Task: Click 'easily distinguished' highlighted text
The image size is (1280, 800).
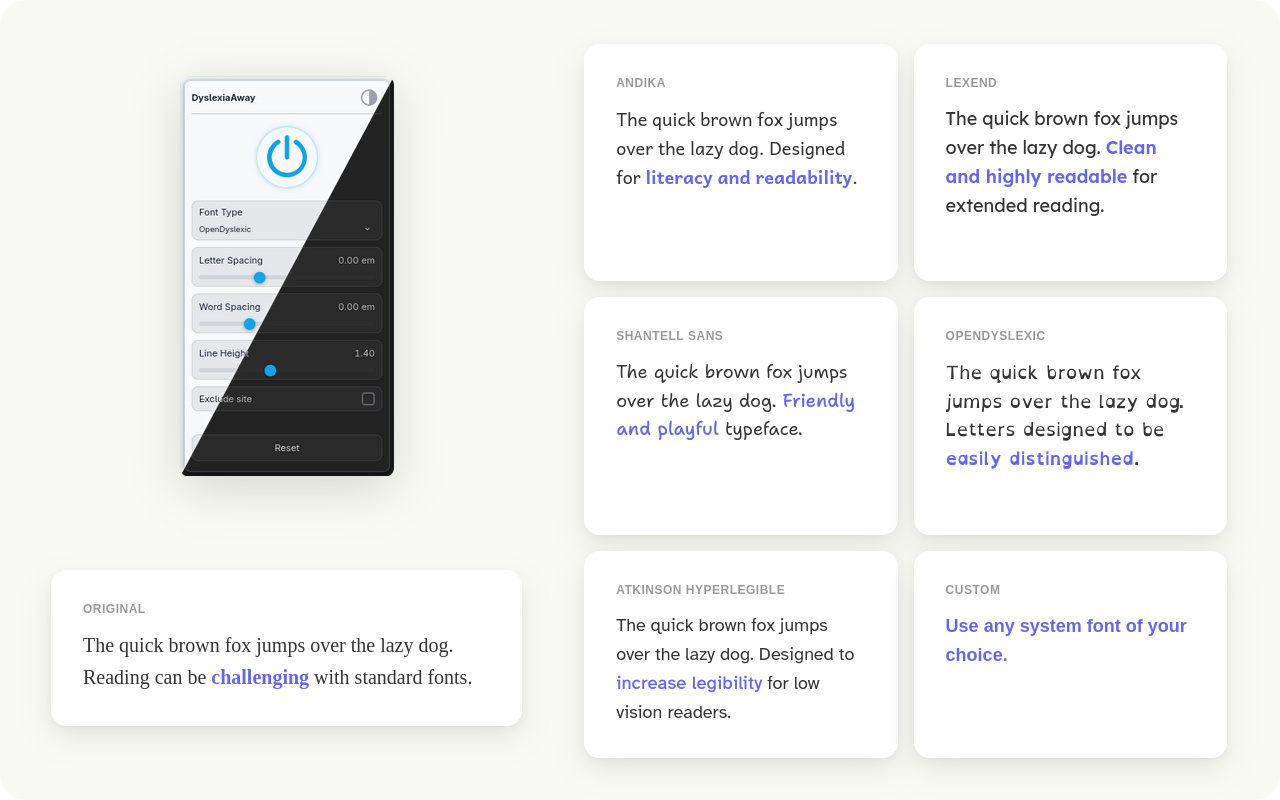Action: click(1040, 459)
